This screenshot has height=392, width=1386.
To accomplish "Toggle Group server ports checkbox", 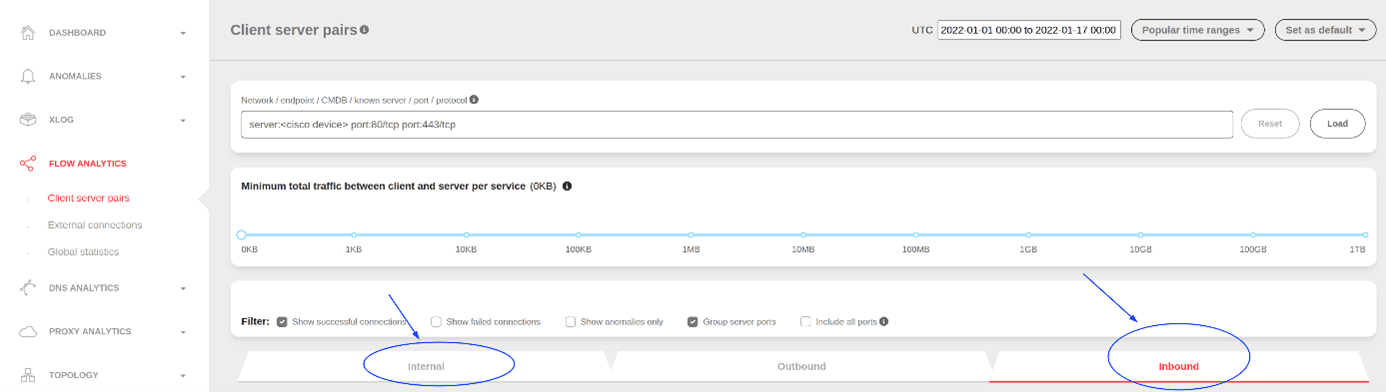I will pyautogui.click(x=692, y=322).
